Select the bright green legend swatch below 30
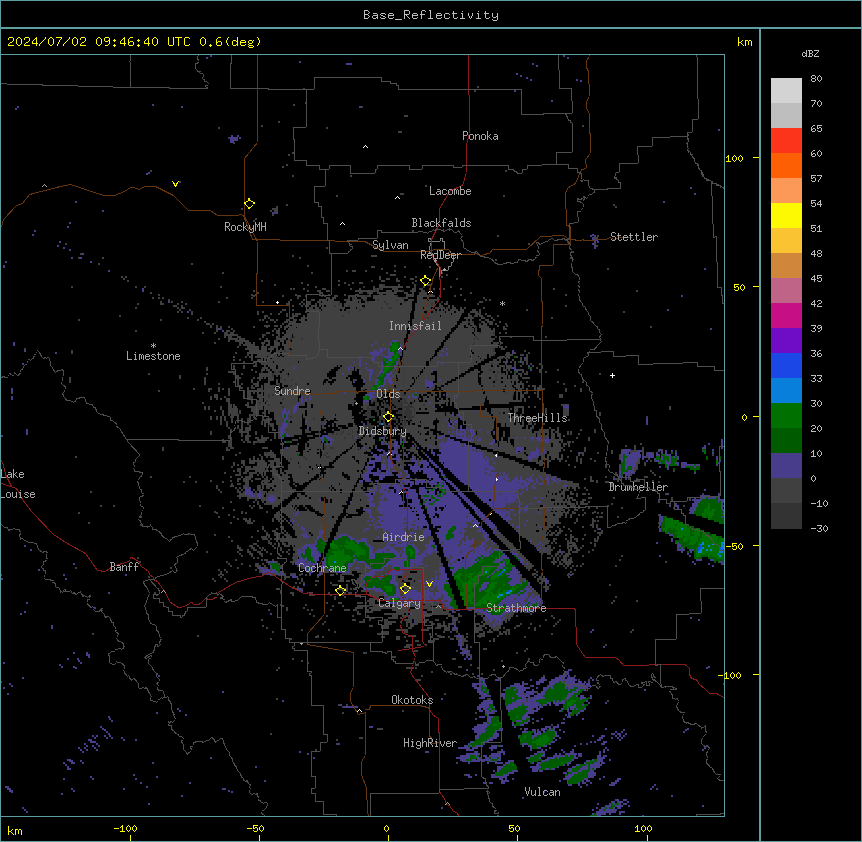 pos(786,416)
